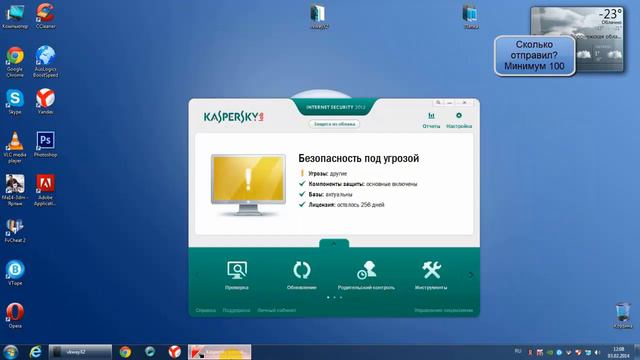Open the Управление лицензиями link
The height and width of the screenshot is (360, 640).
tap(443, 310)
